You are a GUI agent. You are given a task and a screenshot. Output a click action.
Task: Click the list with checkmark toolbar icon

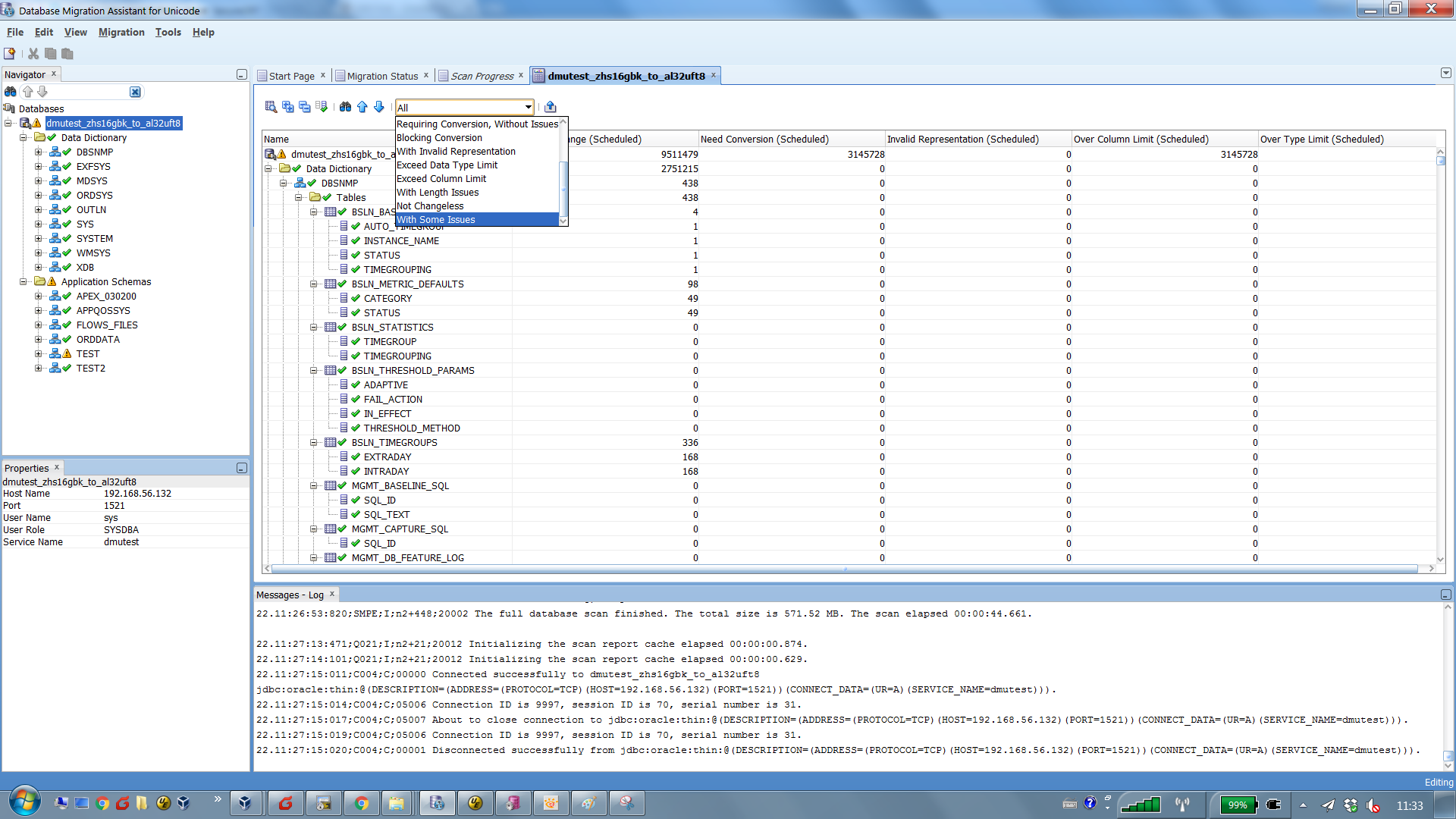coord(322,107)
